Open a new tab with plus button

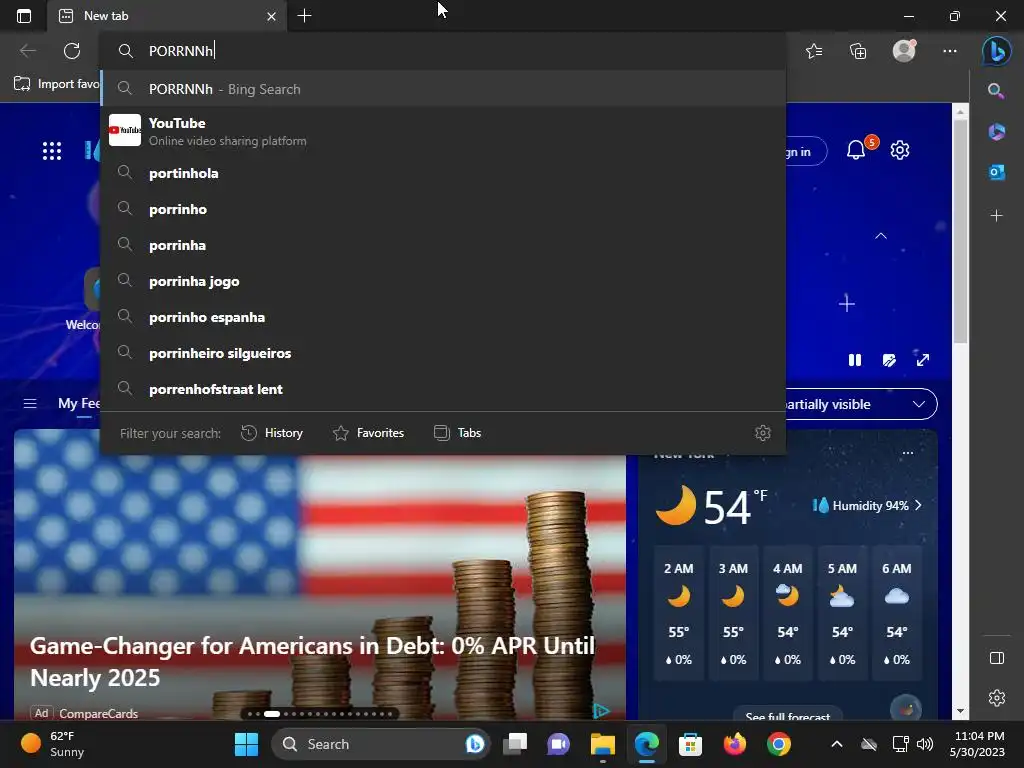point(304,16)
